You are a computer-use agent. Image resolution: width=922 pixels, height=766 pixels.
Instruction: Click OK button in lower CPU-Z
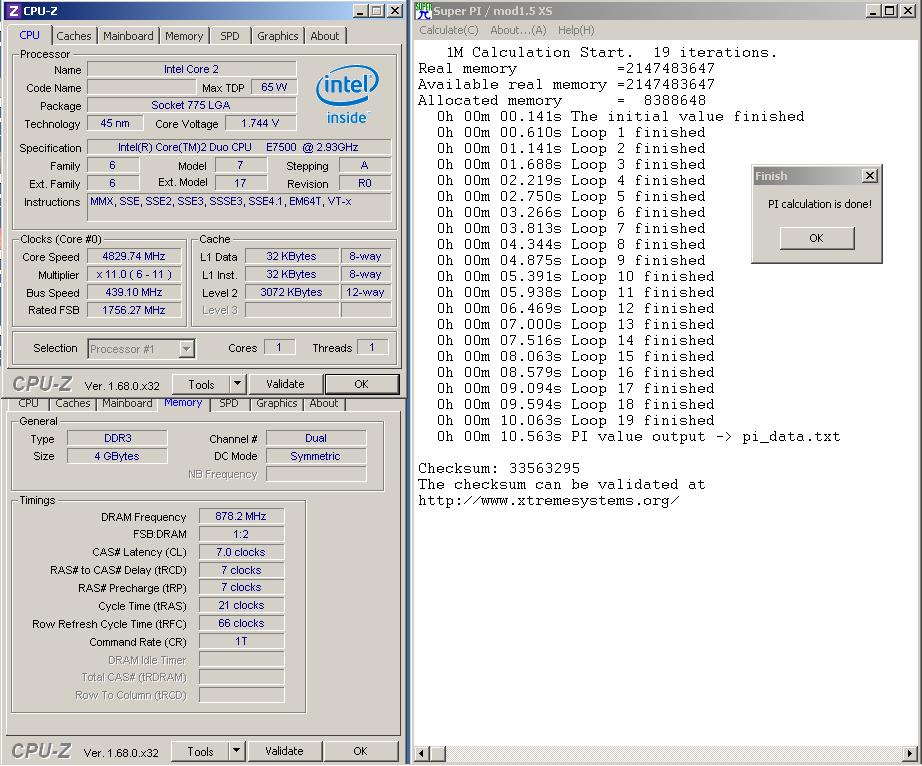coord(360,751)
